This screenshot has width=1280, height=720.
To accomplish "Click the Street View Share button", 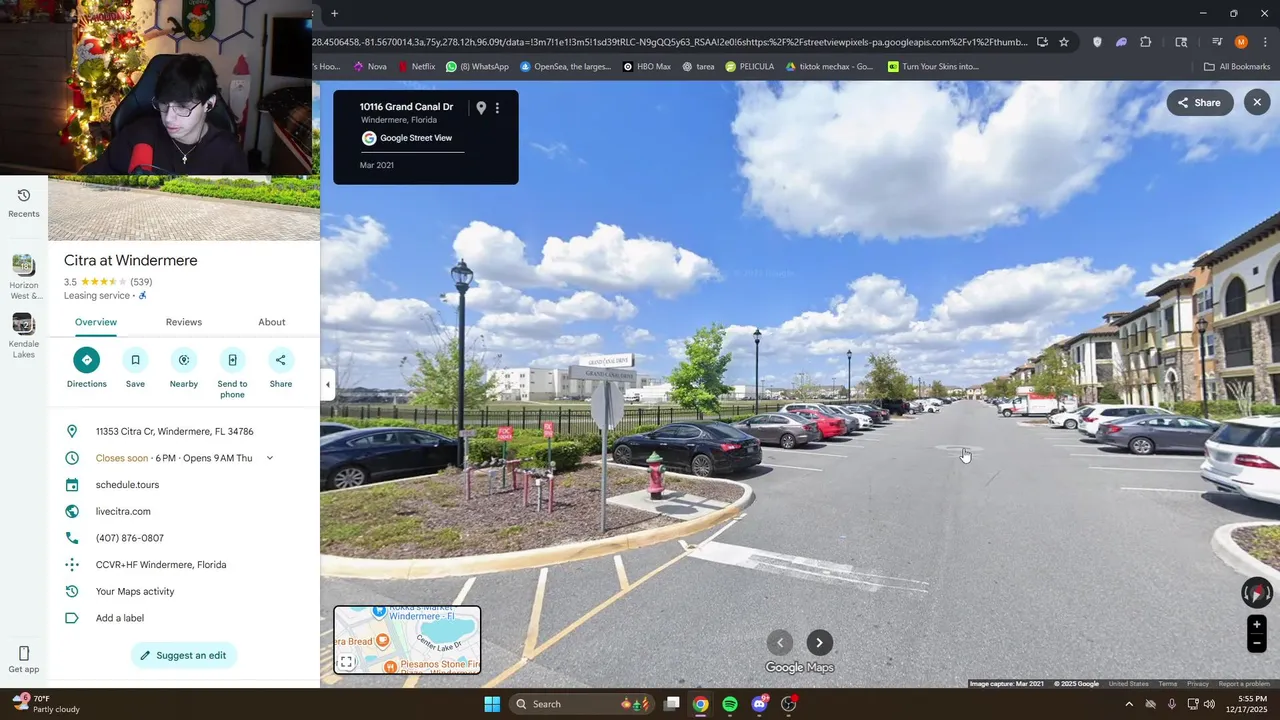I will tap(1199, 102).
